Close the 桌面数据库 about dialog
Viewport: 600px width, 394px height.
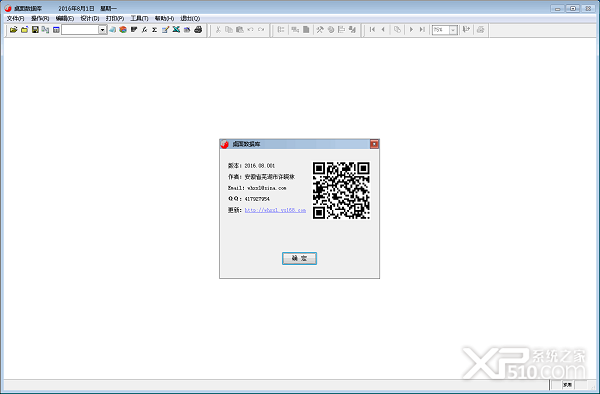tap(374, 144)
